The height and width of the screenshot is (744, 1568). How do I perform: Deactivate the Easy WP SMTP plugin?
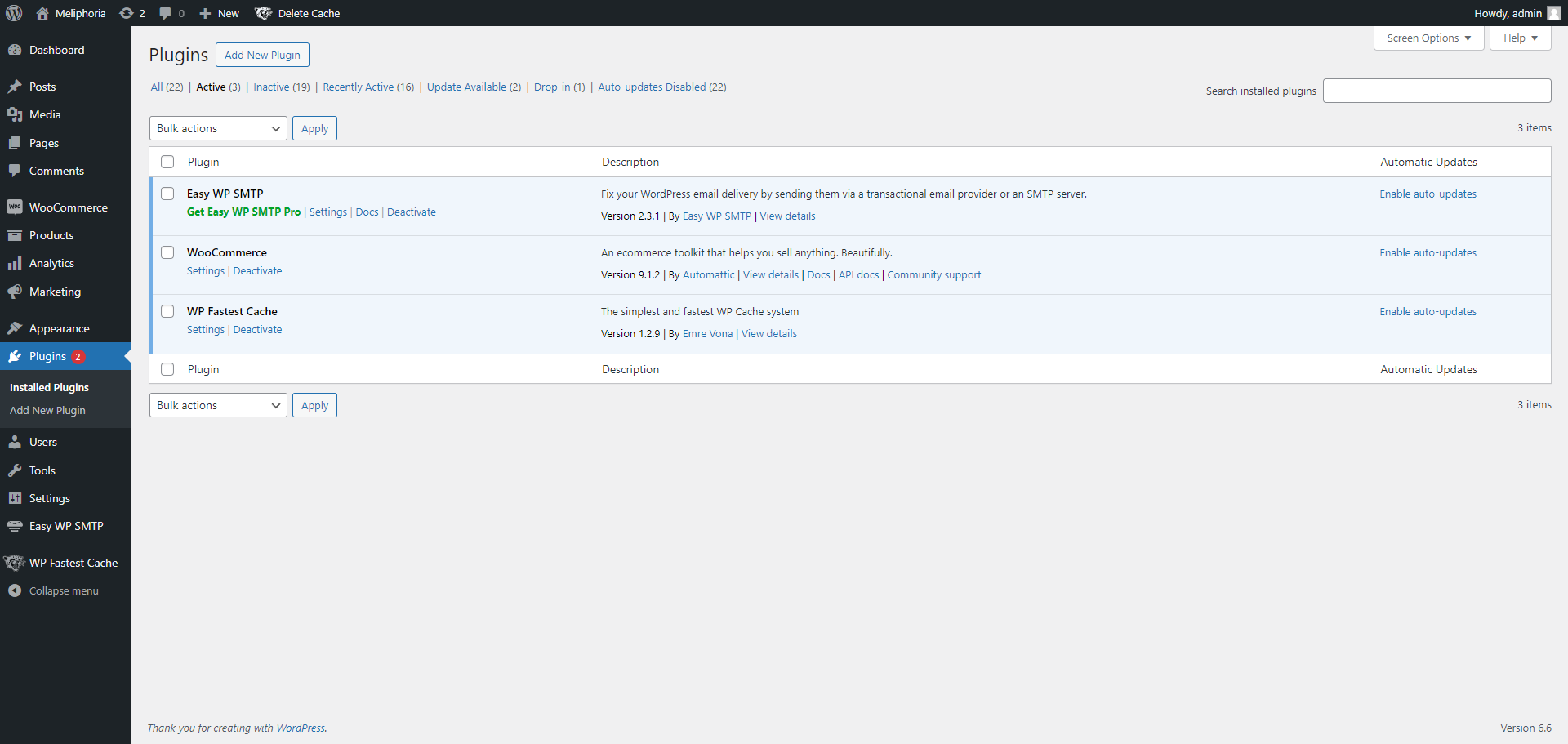coord(412,212)
